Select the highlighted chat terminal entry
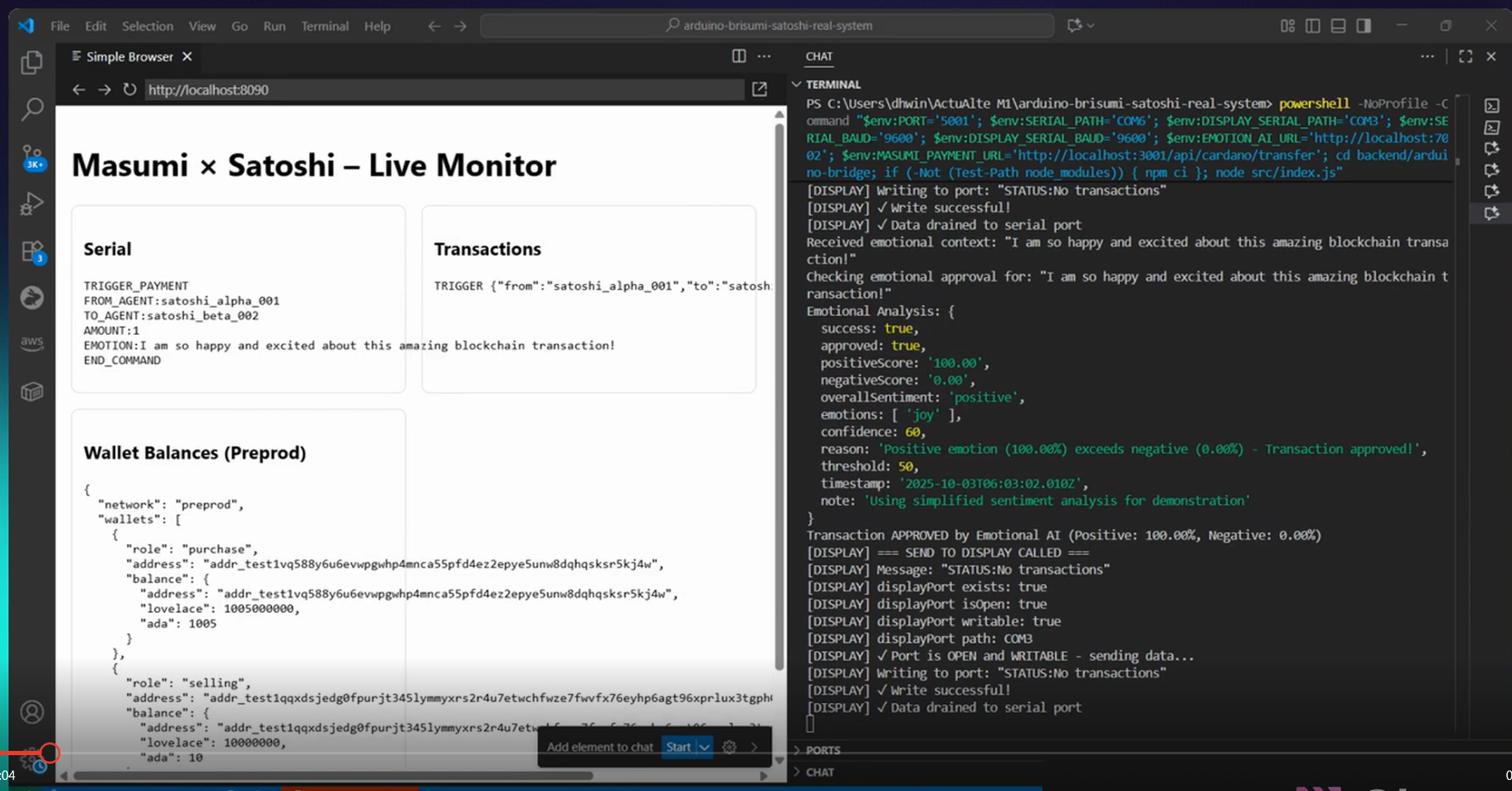 point(1492,213)
